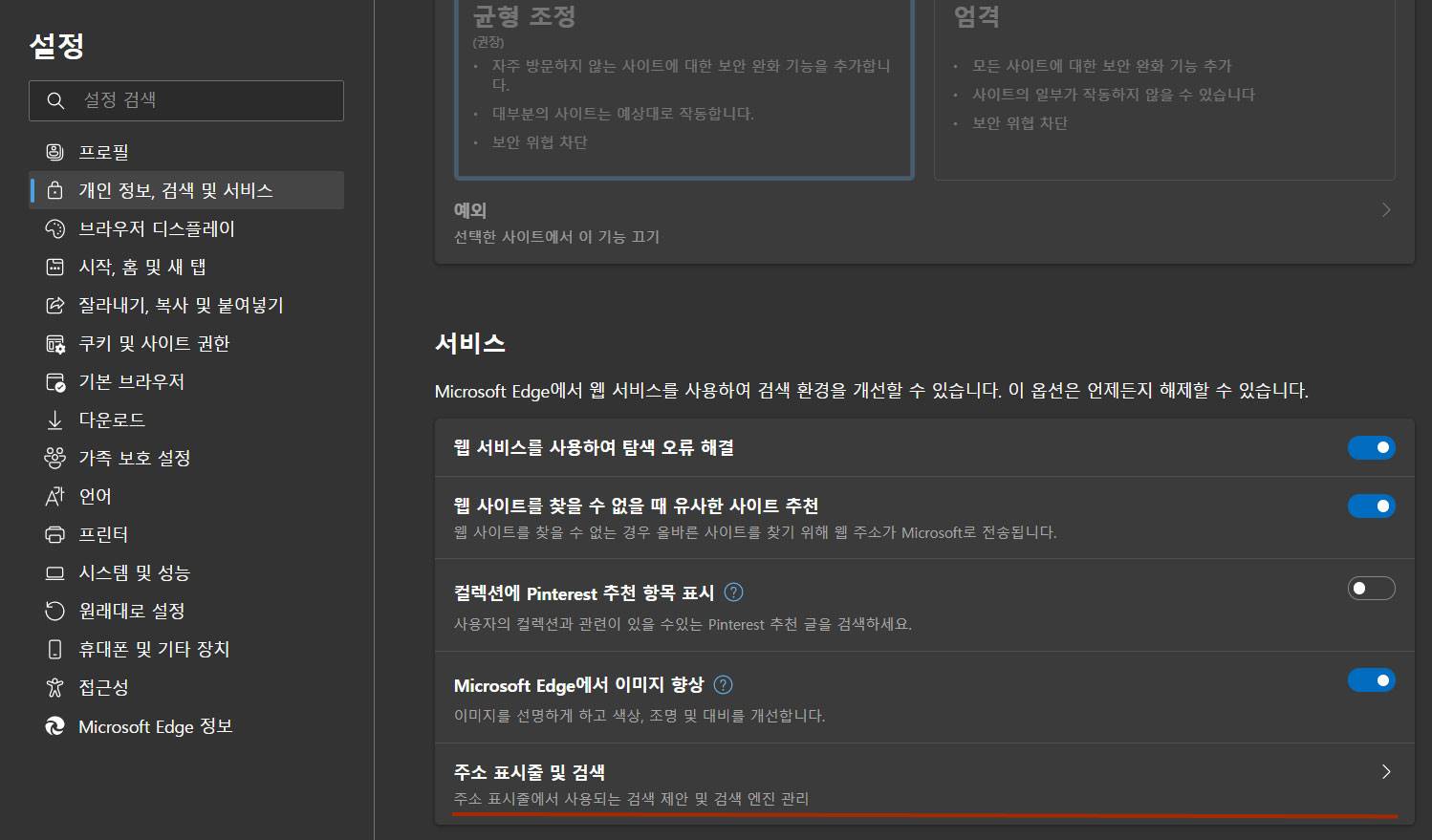Click the 주소 표시줄 및 검색 title
The width and height of the screenshot is (1432, 840).
pyautogui.click(x=530, y=772)
